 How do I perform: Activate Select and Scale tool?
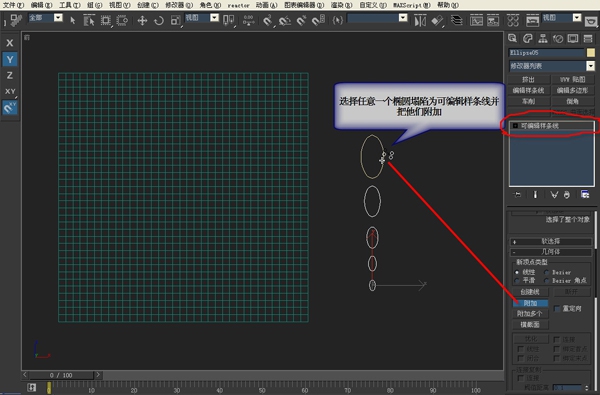(176, 20)
